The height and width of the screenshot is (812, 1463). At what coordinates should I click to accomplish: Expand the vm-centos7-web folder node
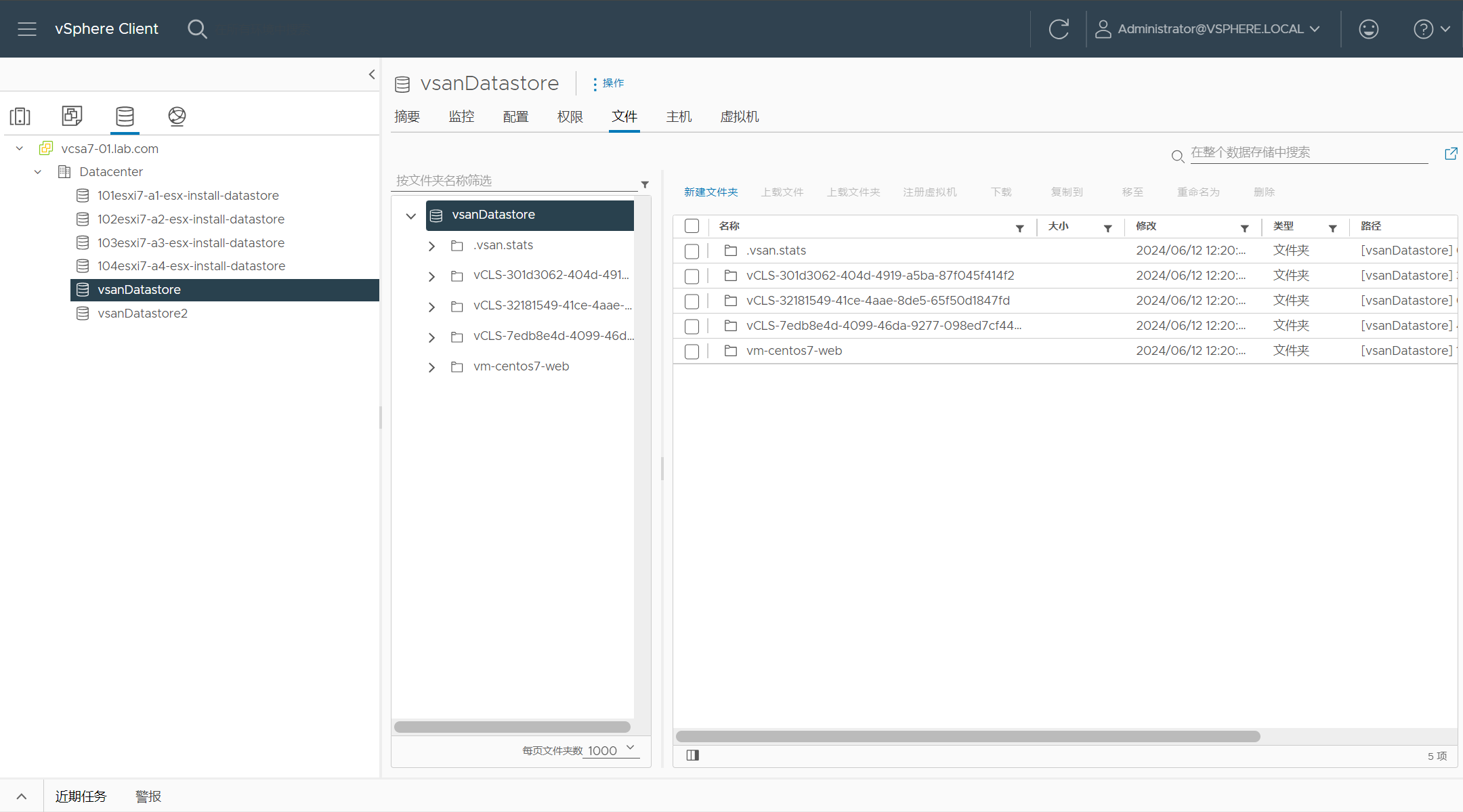coord(431,368)
